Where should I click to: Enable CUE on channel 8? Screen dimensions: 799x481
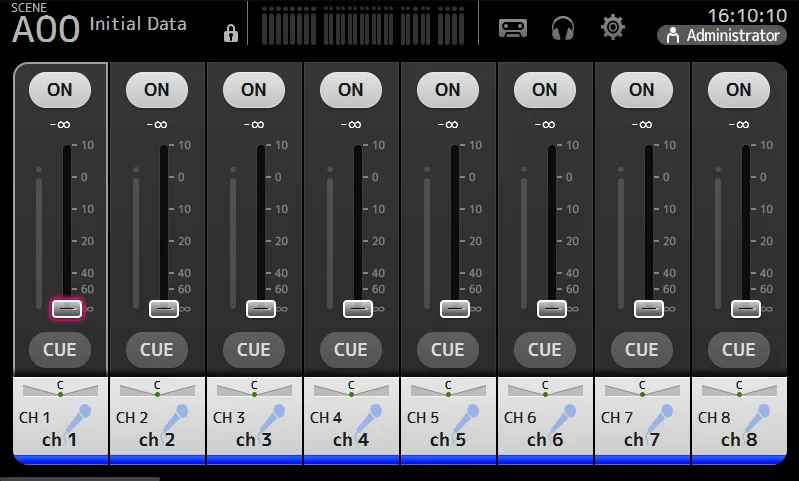click(739, 350)
